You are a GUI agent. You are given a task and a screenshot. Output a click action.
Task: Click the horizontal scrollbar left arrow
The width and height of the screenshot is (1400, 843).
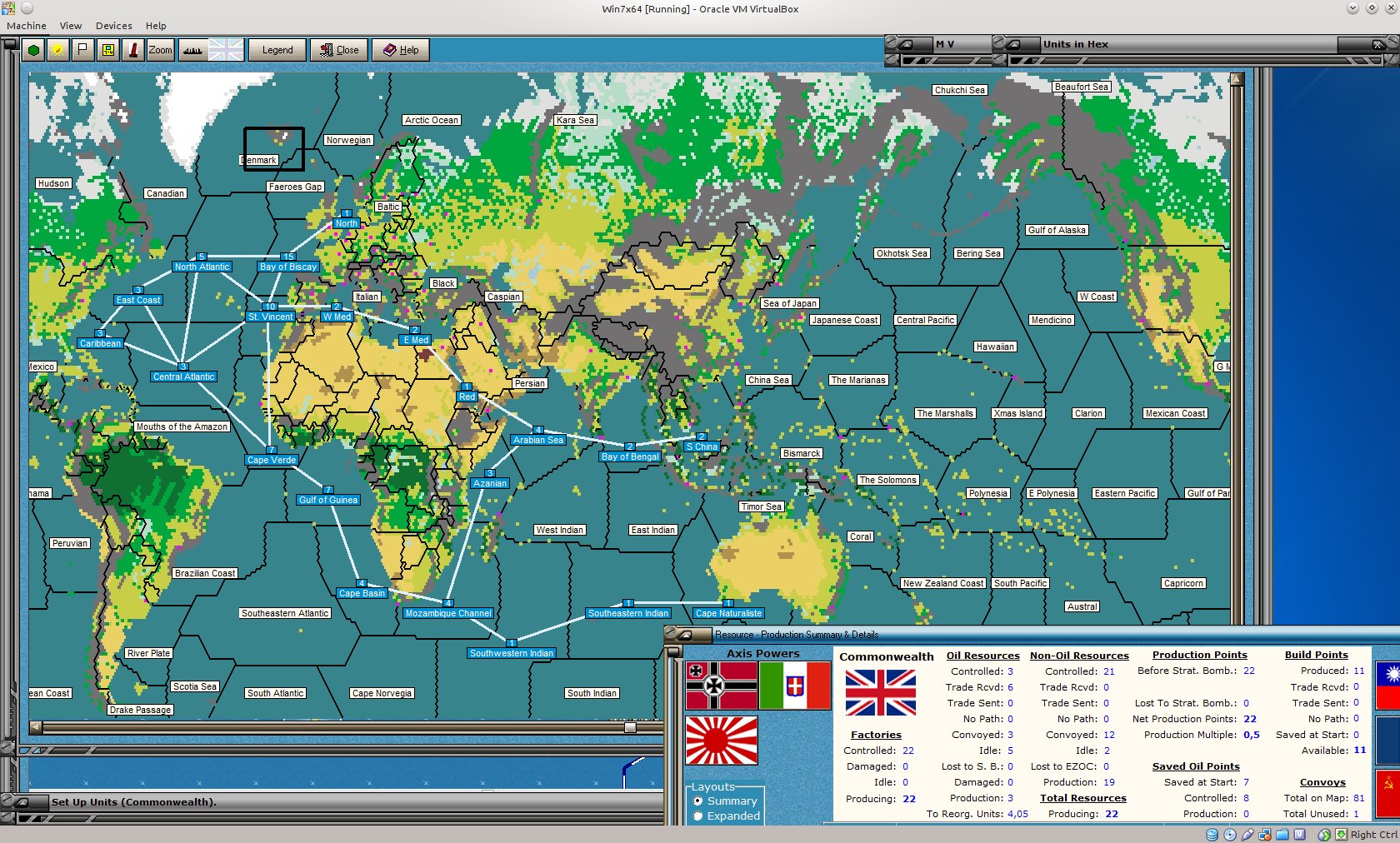(x=36, y=727)
